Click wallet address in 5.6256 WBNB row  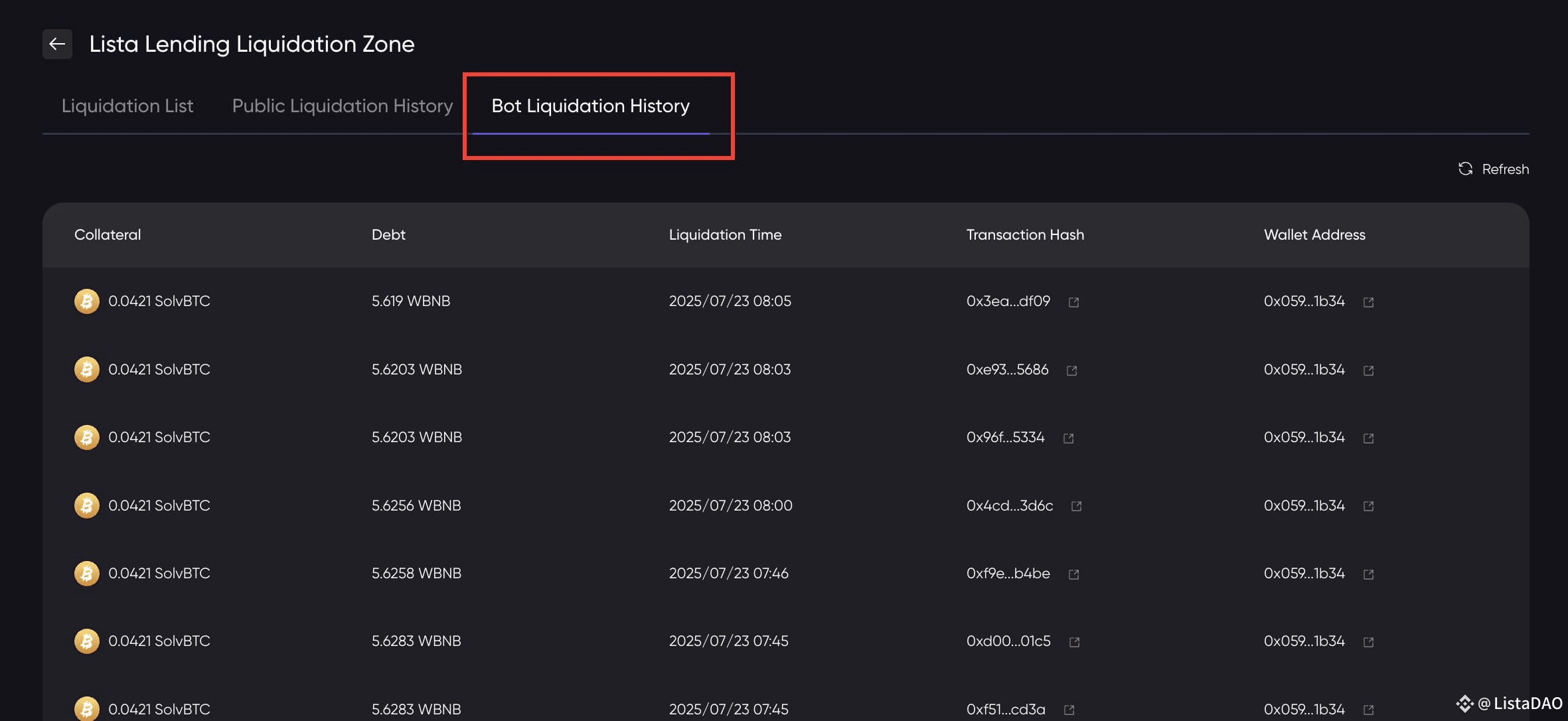tap(1304, 505)
